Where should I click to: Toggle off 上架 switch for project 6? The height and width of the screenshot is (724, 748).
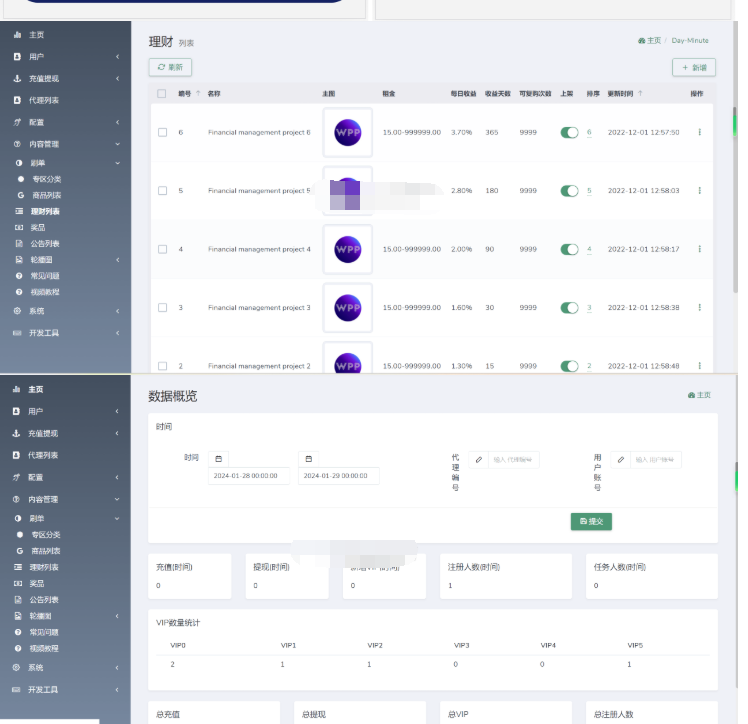tap(569, 132)
